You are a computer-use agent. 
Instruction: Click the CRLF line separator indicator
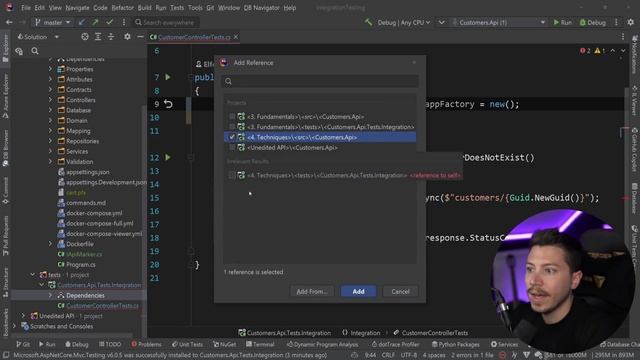click(x=388, y=355)
